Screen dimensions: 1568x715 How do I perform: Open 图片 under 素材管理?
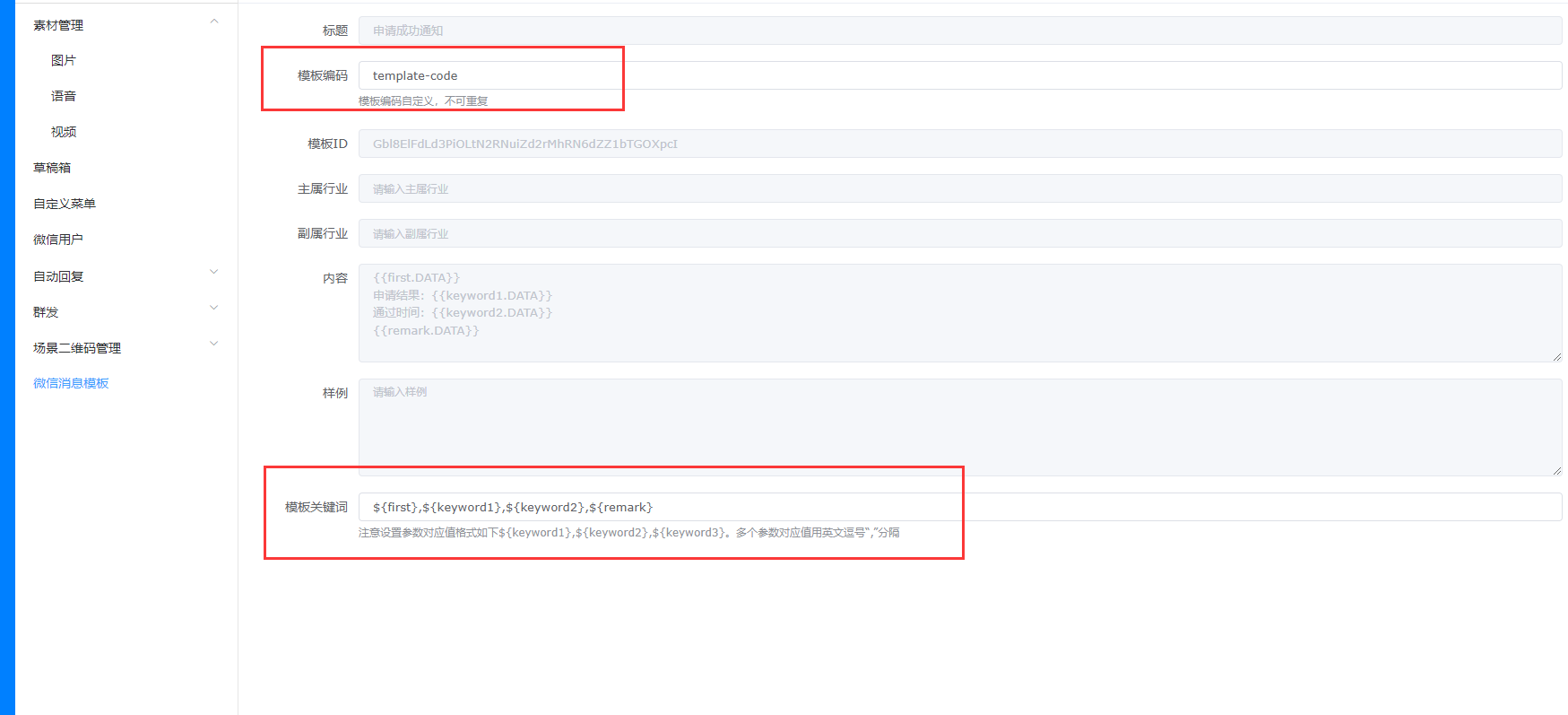pos(64,60)
